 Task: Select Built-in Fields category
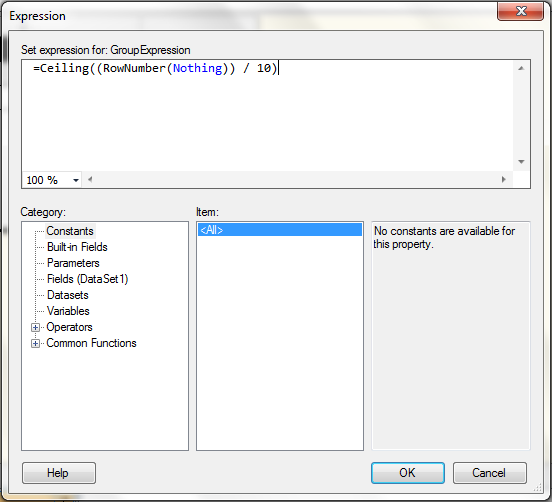77,247
